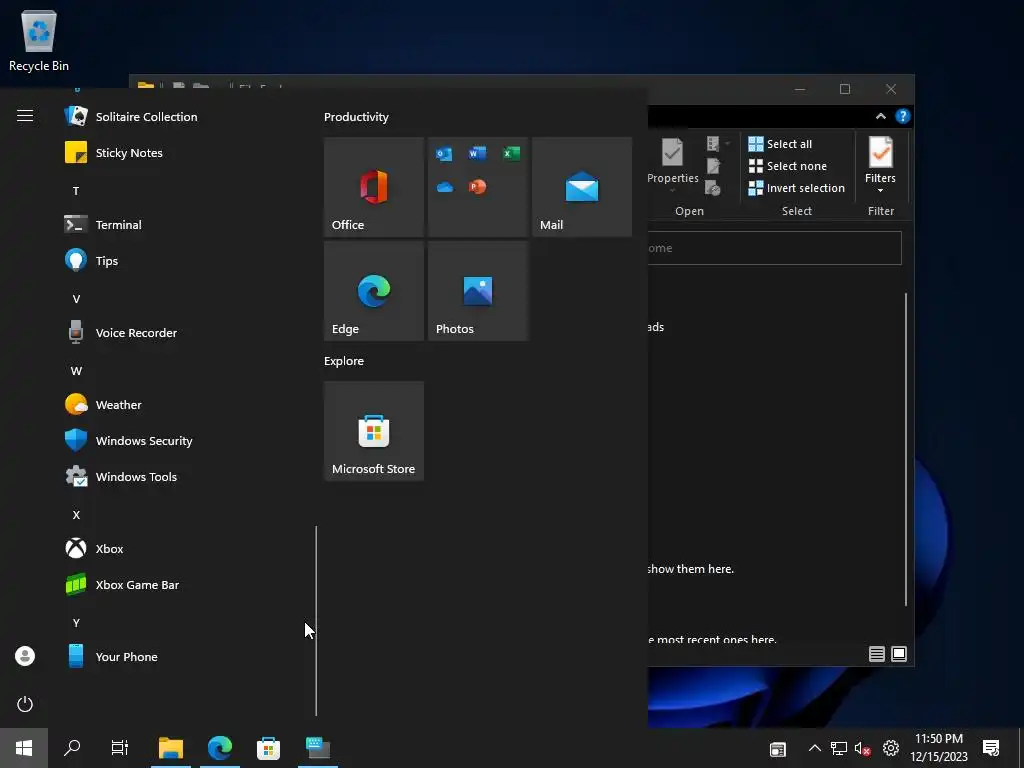
Task: Click the Office tile
Action: [374, 187]
